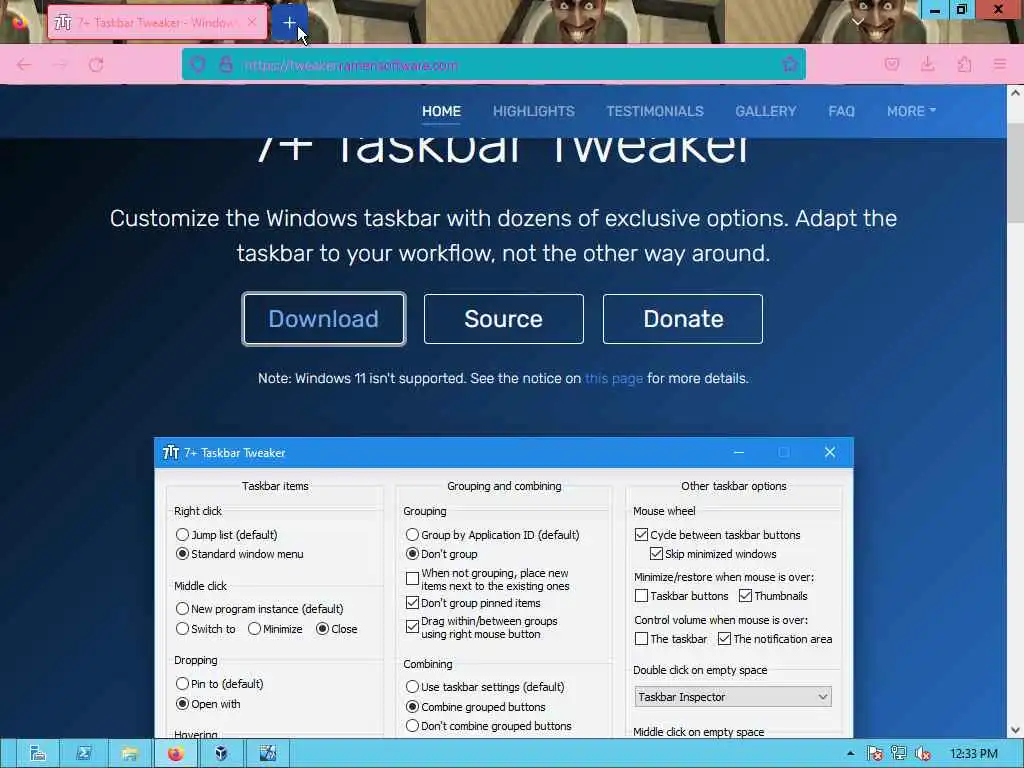Uncheck The notification area checkbox
This screenshot has height=768, width=1024.
[724, 639]
